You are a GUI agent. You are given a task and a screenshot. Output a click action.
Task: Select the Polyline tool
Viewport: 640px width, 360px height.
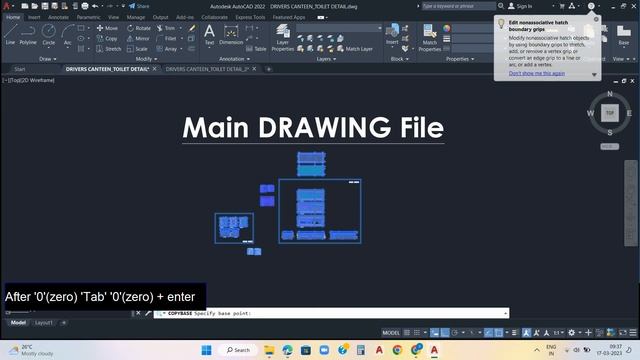(x=28, y=34)
